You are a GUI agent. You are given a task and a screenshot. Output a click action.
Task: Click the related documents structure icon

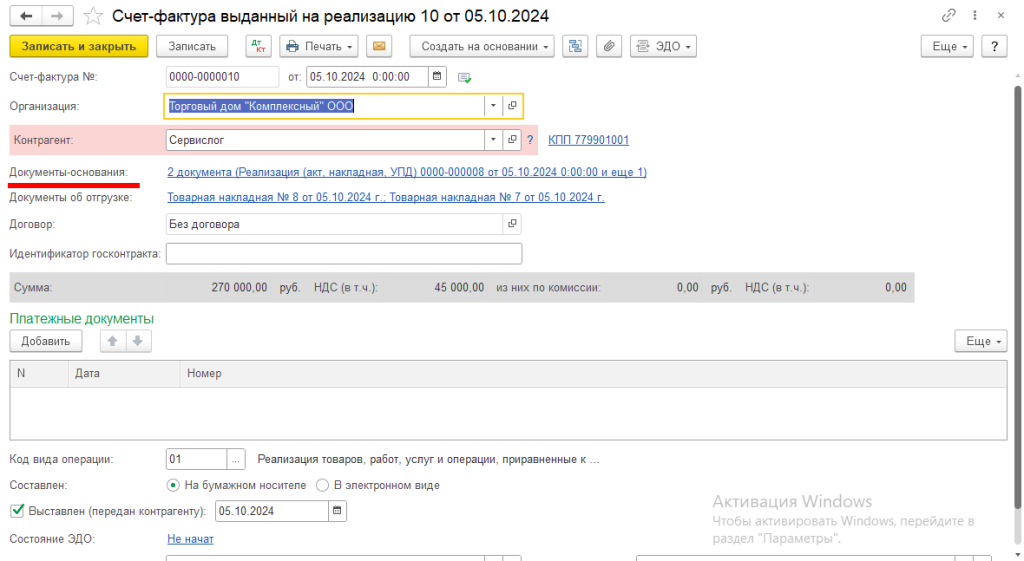coord(575,47)
